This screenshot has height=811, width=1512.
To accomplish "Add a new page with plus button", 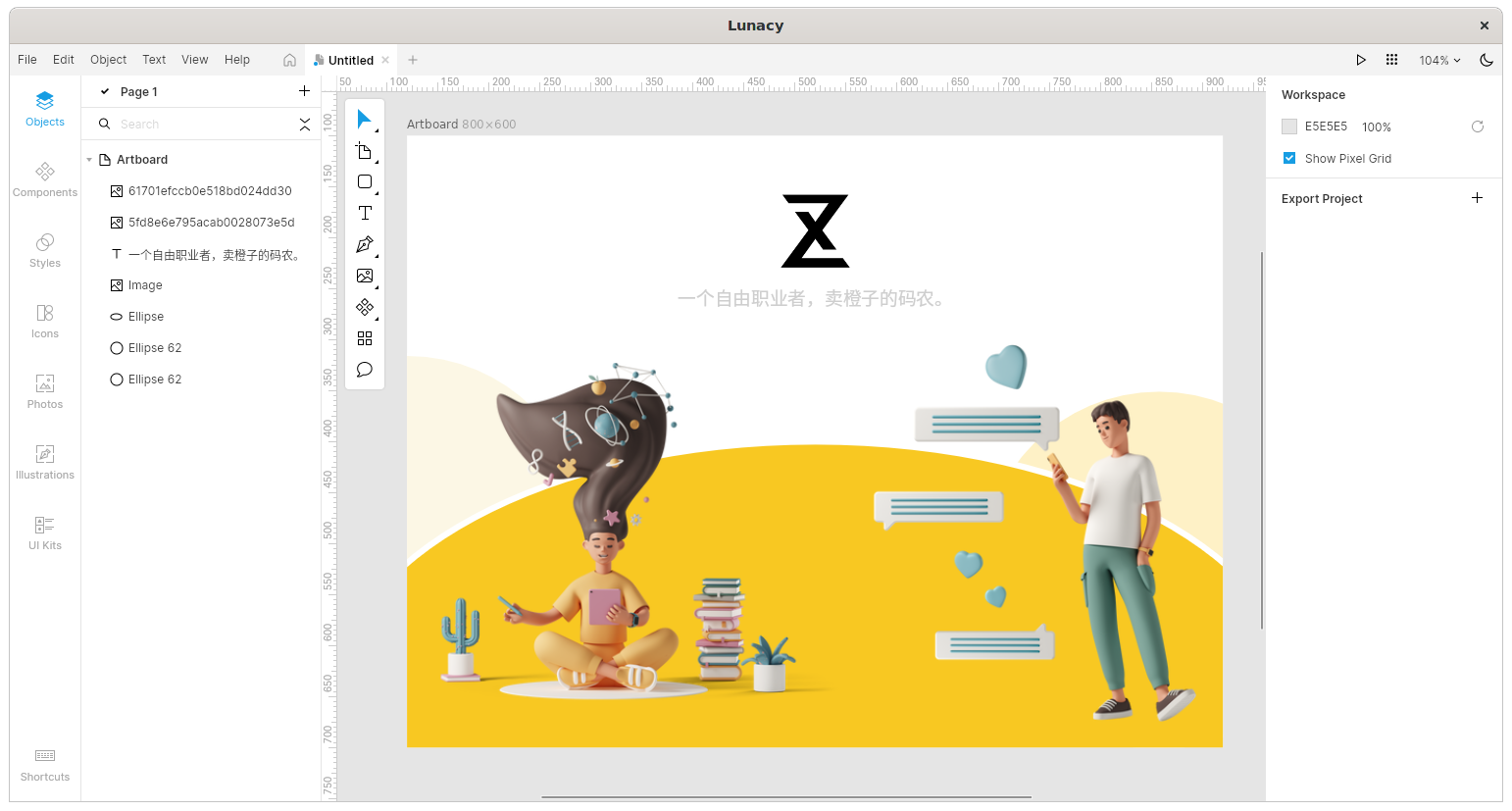I will point(304,91).
